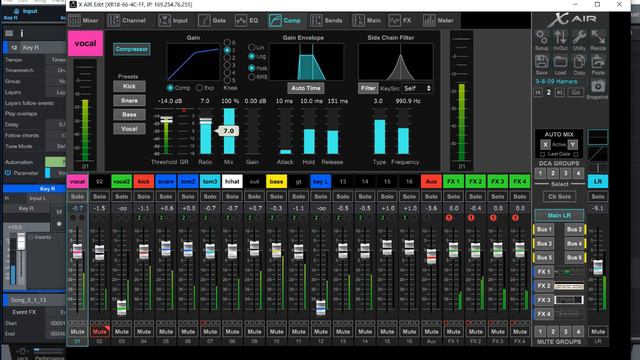Apply the Kick compressor preset
The image size is (640, 360).
pos(129,86)
